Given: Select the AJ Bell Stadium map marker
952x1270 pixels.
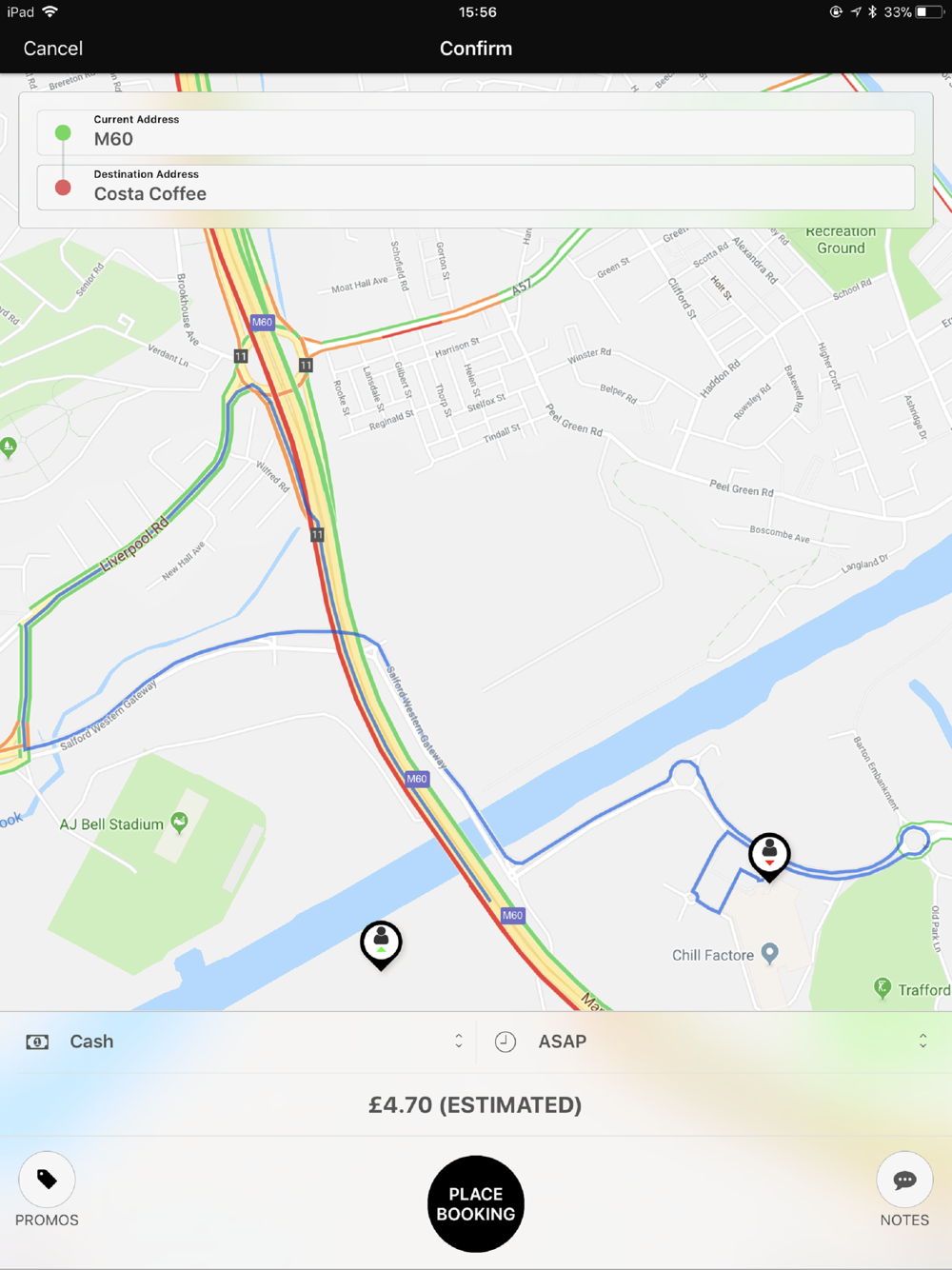Looking at the screenshot, I should (179, 822).
